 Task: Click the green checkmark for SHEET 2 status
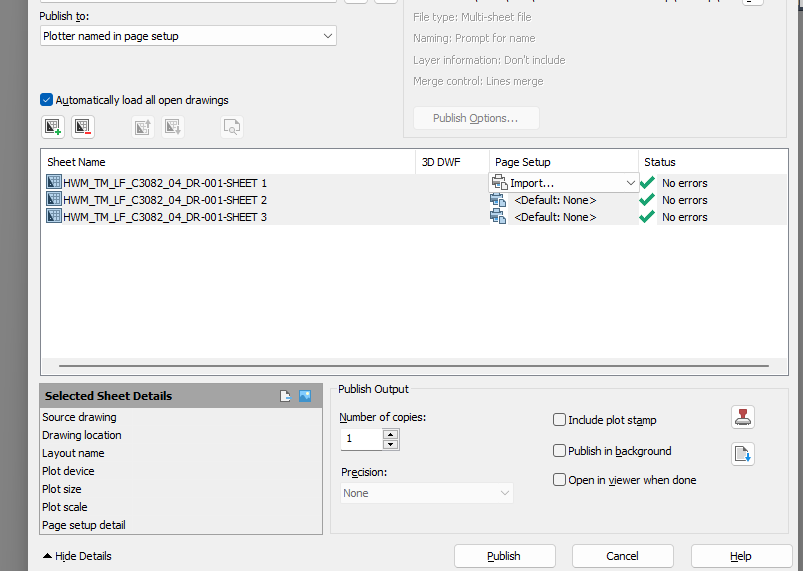[647, 199]
